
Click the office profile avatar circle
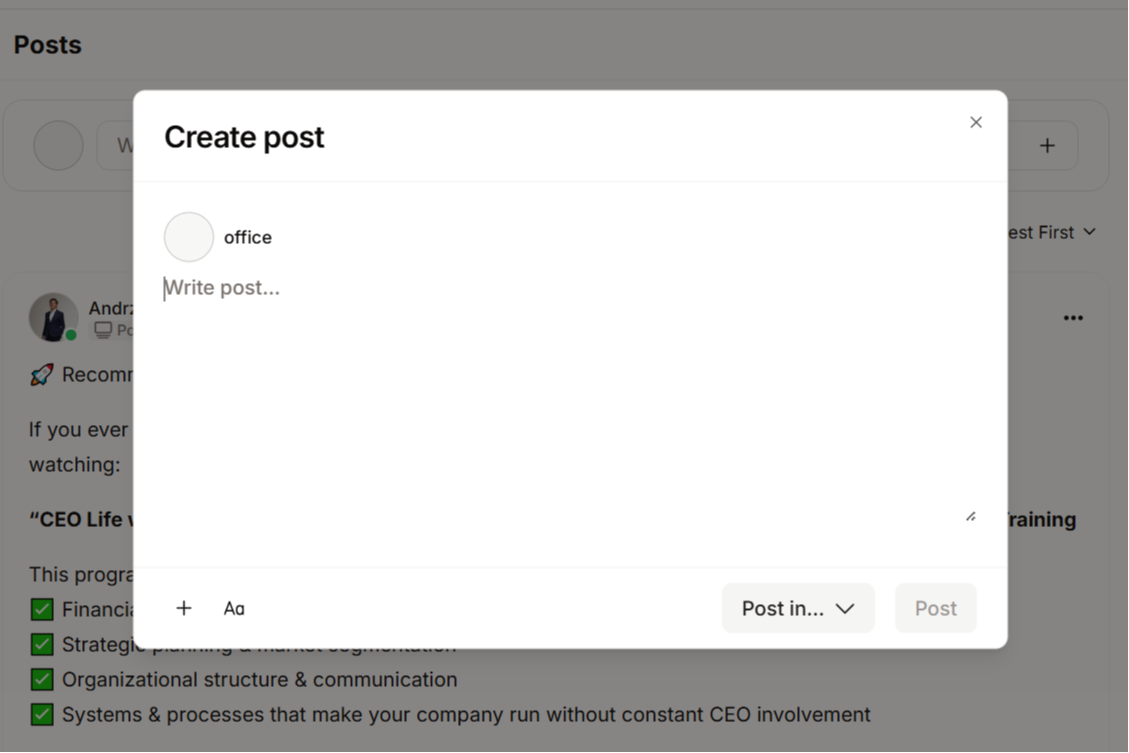click(189, 237)
